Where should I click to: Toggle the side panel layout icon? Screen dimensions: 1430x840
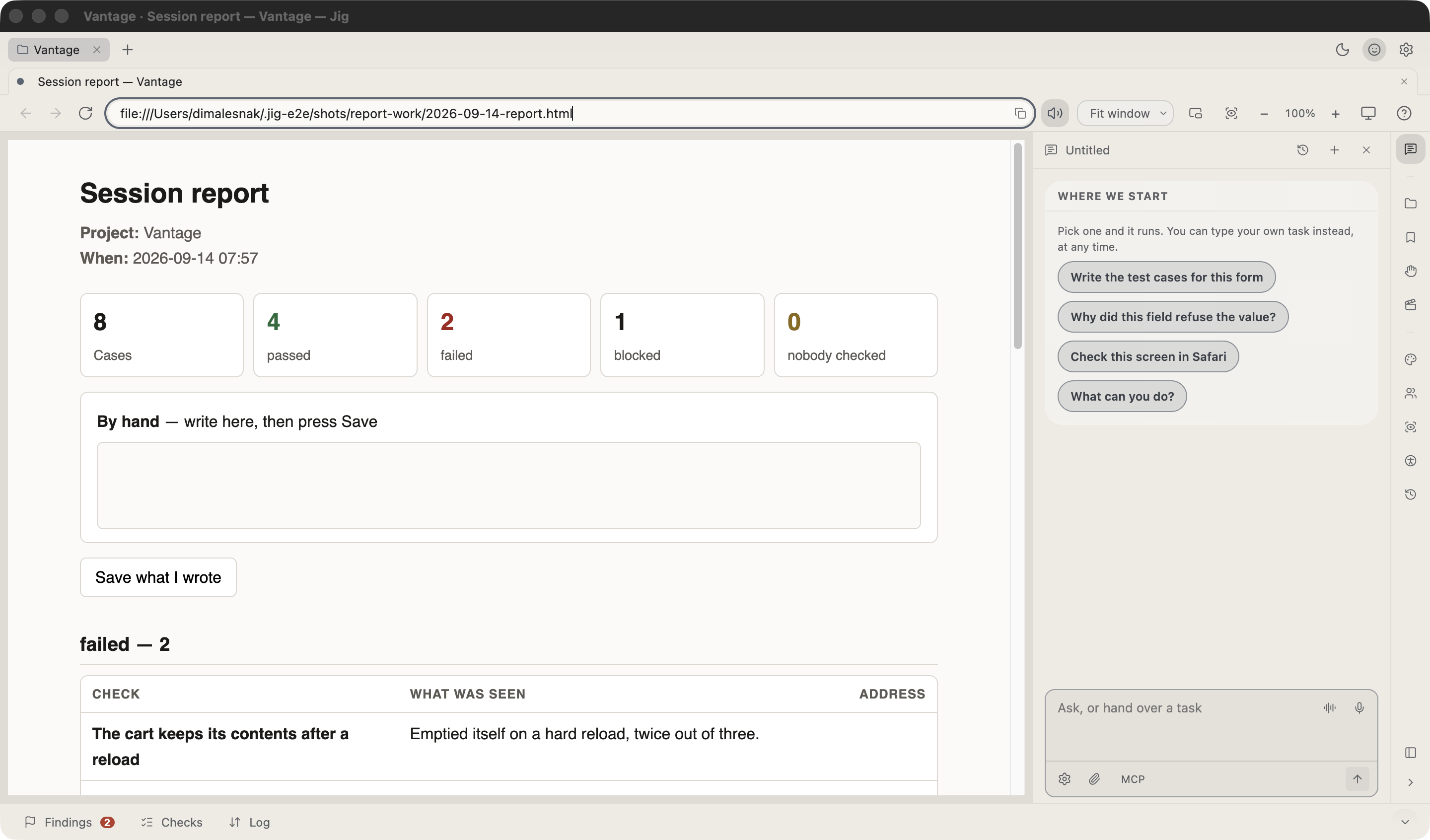(1410, 753)
